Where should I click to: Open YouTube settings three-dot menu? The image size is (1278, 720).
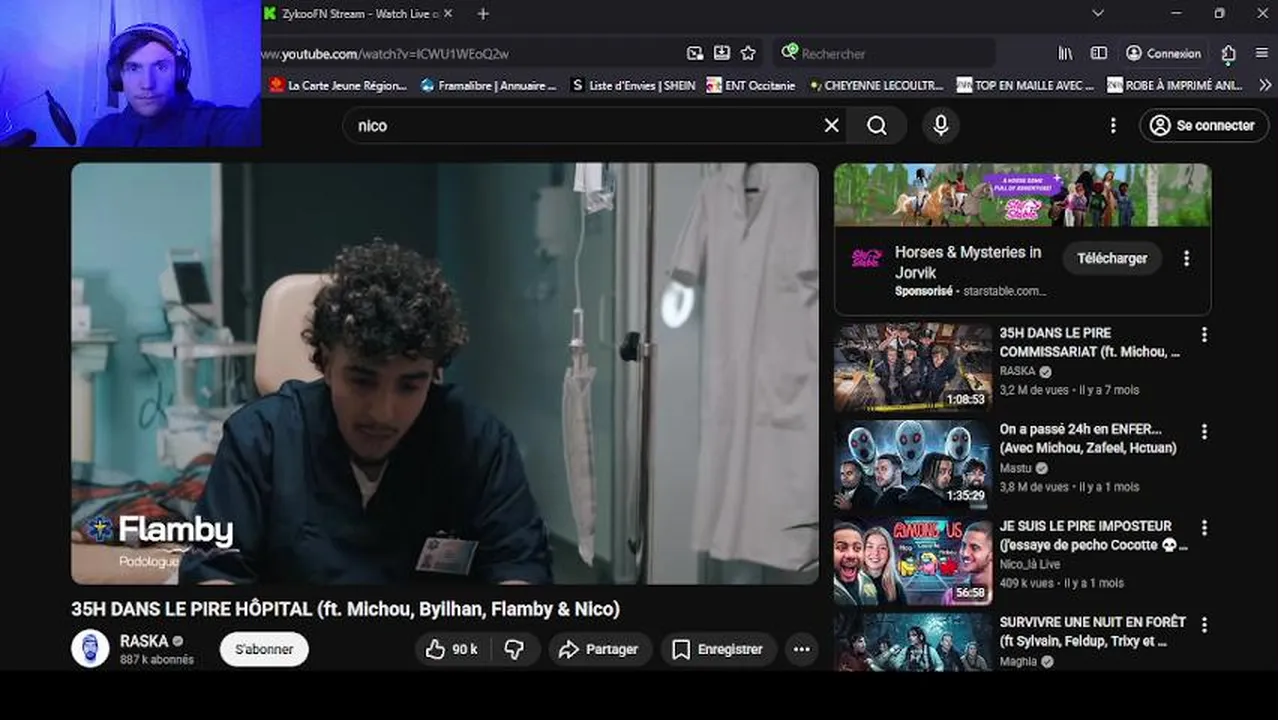[x=1113, y=125]
